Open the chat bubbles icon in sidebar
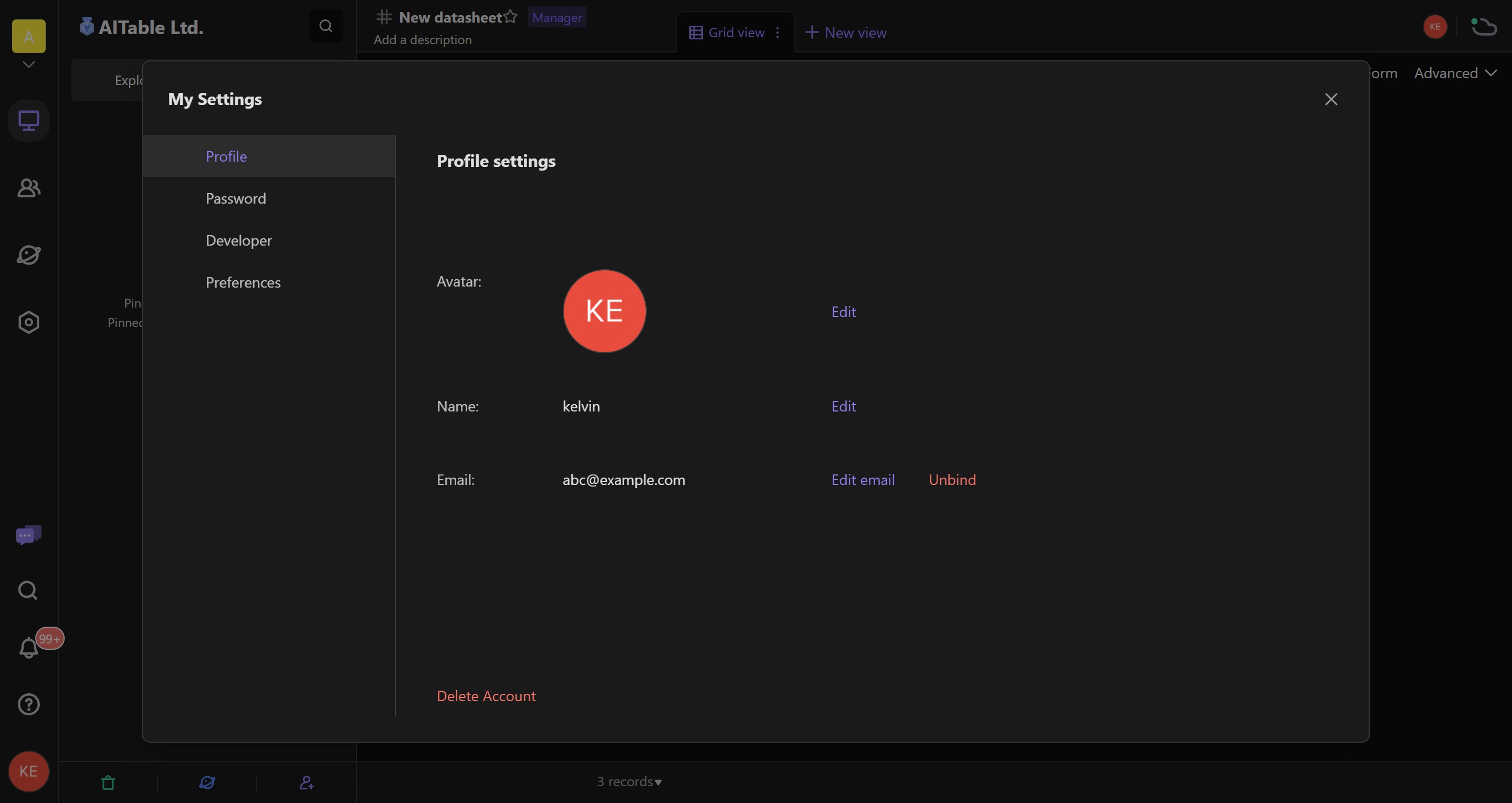Image resolution: width=1512 pixels, height=803 pixels. pyautogui.click(x=29, y=535)
